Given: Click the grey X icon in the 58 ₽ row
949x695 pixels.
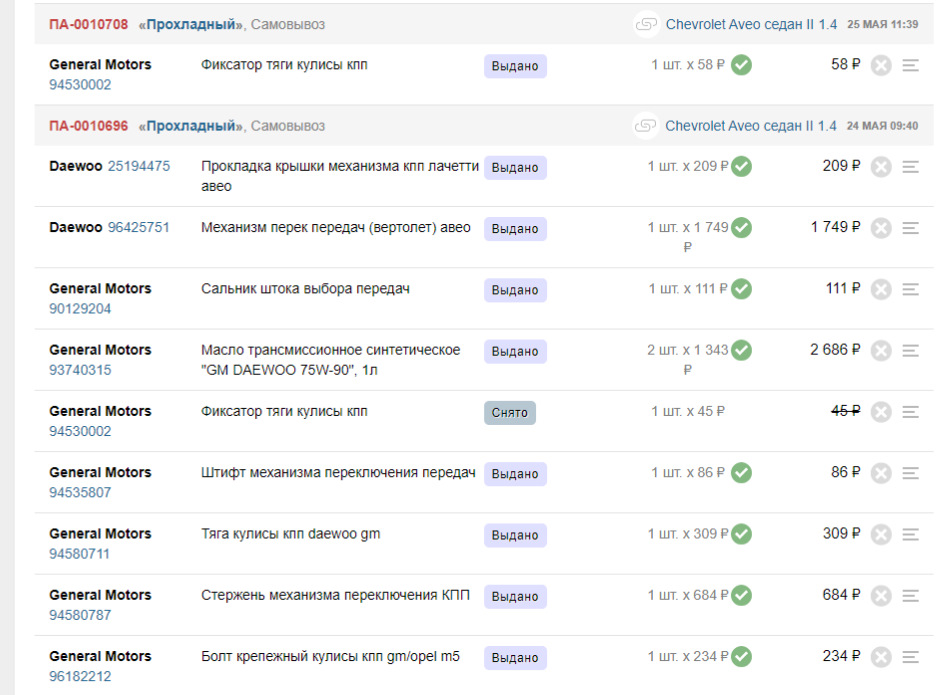Looking at the screenshot, I should click(x=881, y=65).
